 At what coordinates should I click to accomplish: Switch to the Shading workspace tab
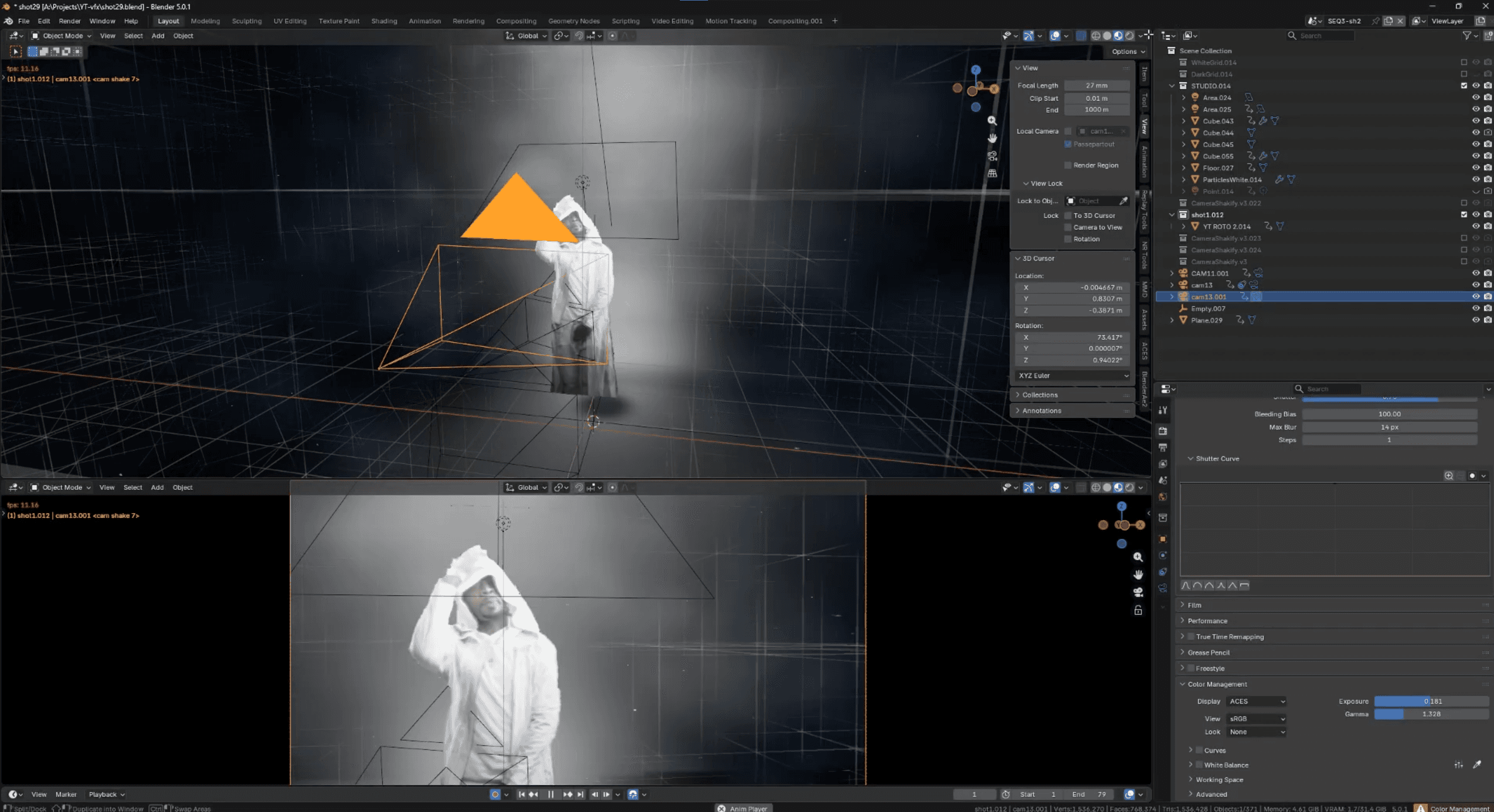(384, 21)
